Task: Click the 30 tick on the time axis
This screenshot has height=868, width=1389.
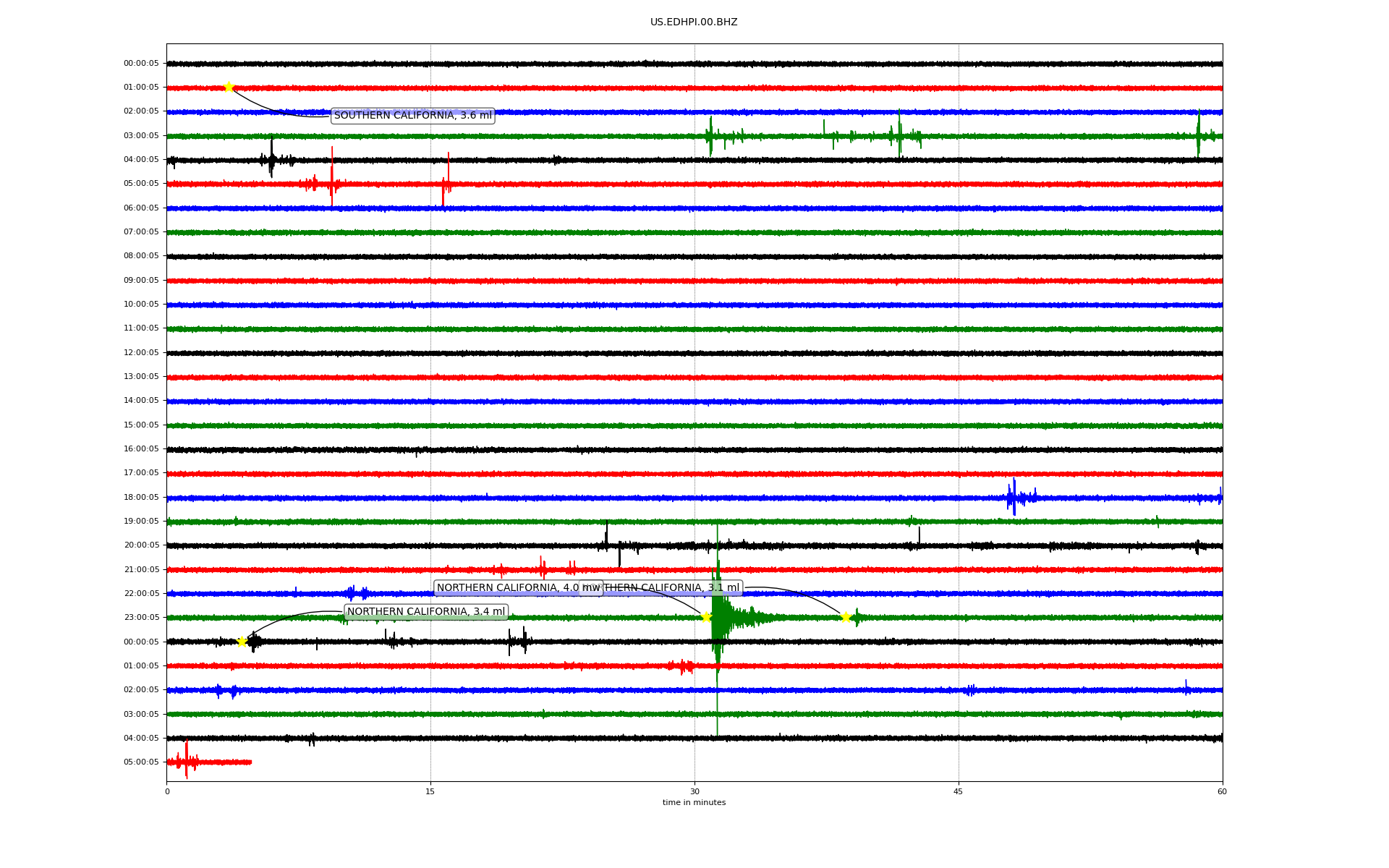Action: [694, 791]
